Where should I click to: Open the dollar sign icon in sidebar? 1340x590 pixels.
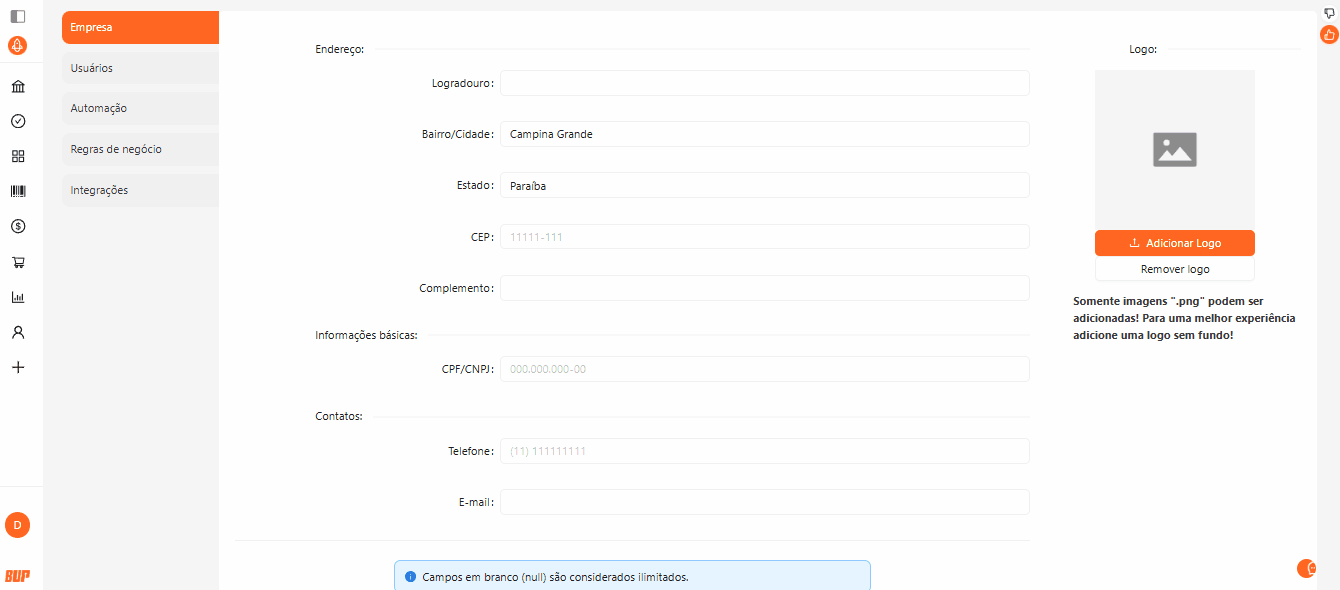point(17,227)
